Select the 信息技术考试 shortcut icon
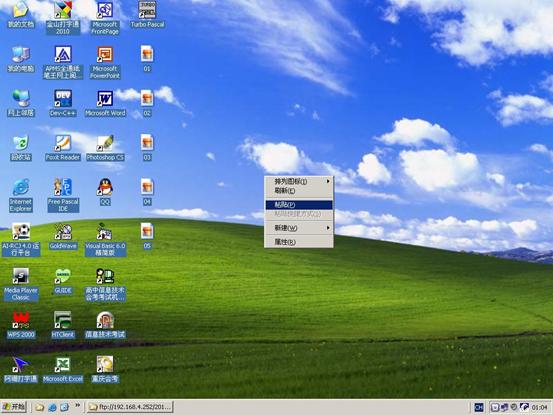 pyautogui.click(x=105, y=325)
